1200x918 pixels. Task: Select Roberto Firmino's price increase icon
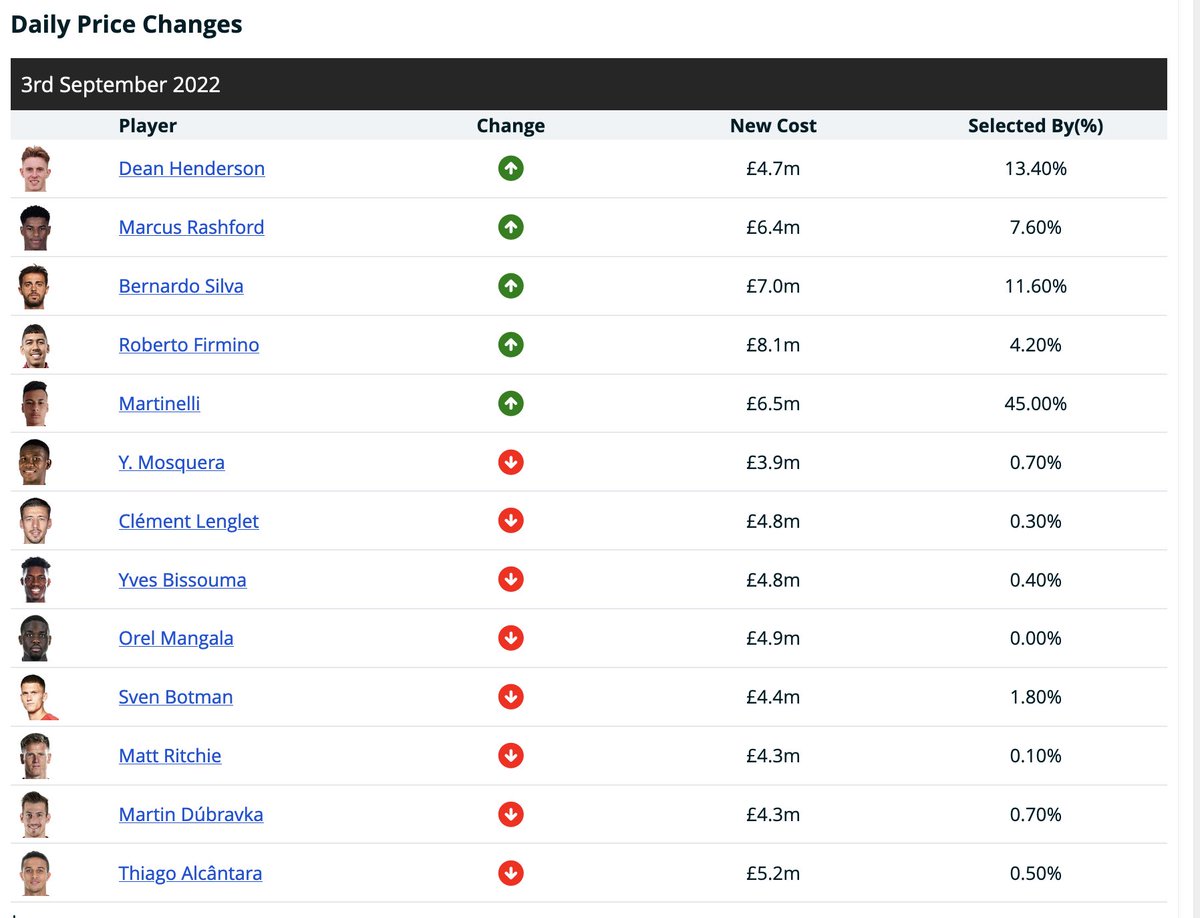511,344
